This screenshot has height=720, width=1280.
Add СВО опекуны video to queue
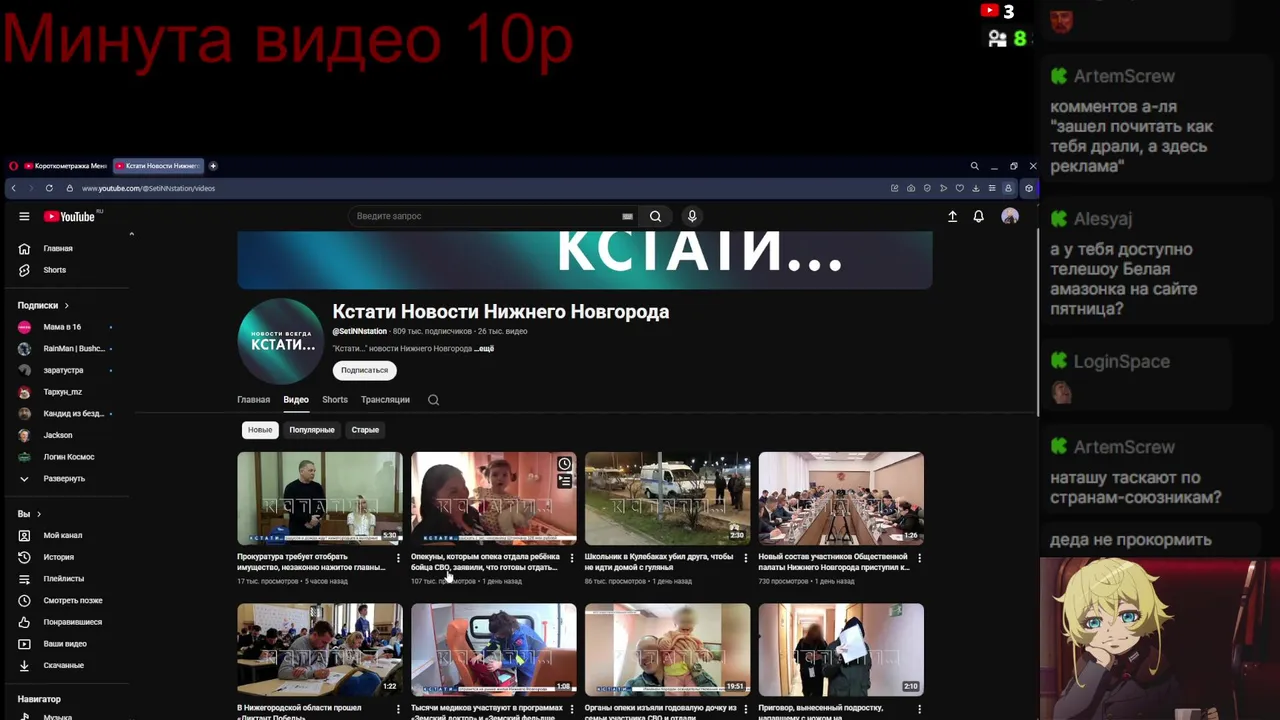pos(565,481)
